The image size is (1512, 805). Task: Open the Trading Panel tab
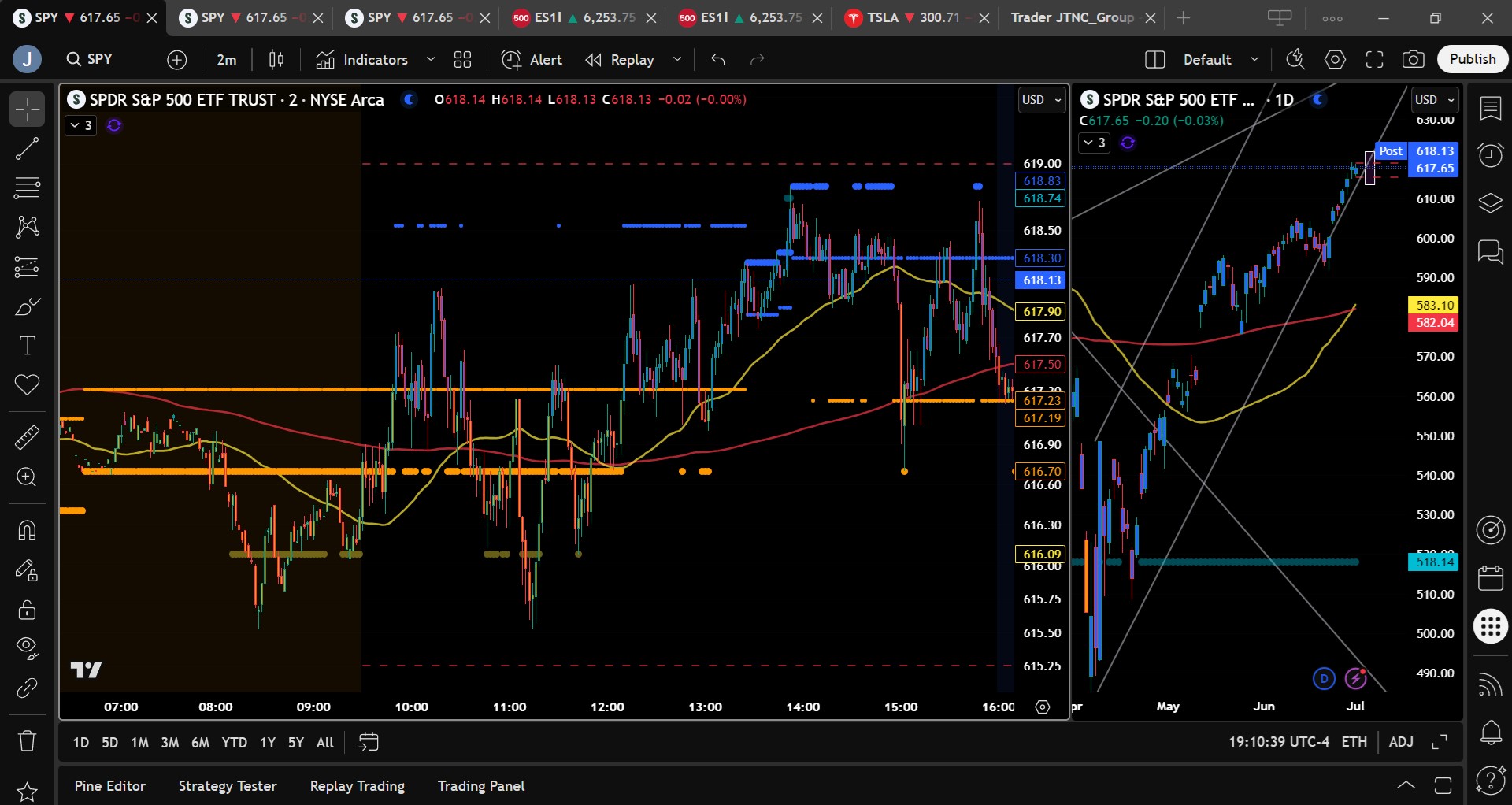(x=481, y=786)
